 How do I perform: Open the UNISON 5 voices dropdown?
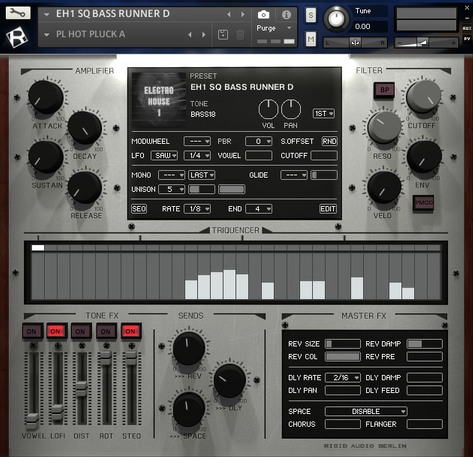coord(171,189)
